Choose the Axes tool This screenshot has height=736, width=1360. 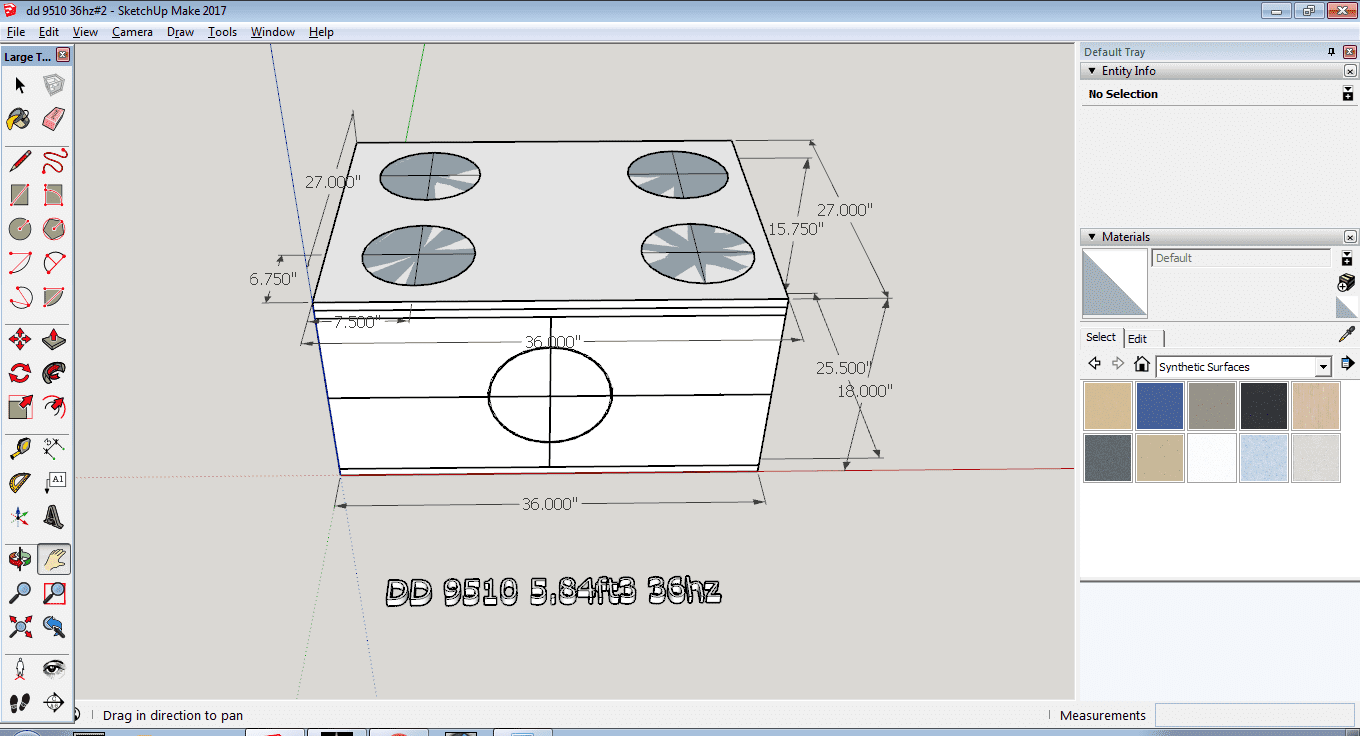20,517
